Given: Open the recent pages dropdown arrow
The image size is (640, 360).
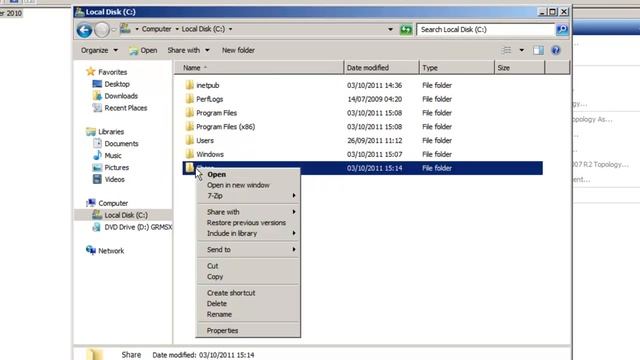Looking at the screenshot, I should pyautogui.click(x=114, y=30).
